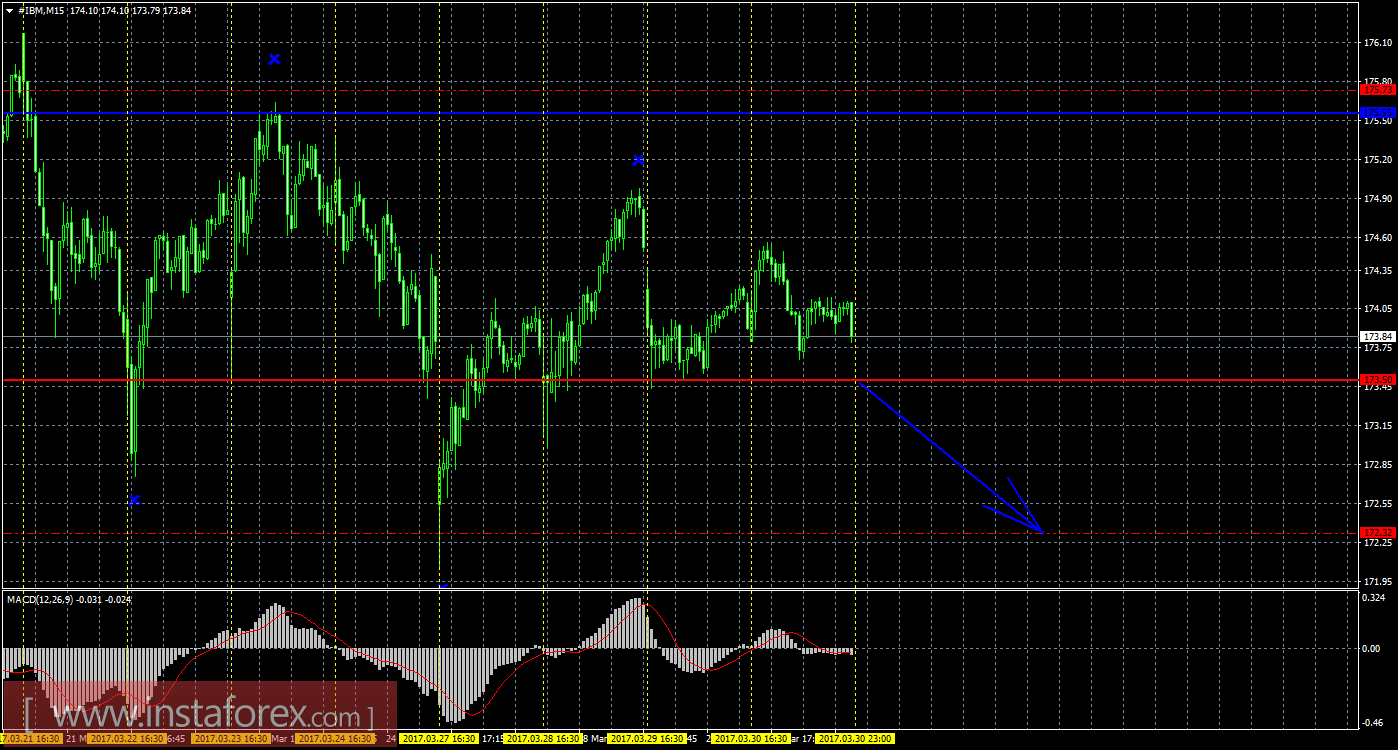
Task: Click the 172.55 price scale value
Action: pyautogui.click(x=1378, y=504)
